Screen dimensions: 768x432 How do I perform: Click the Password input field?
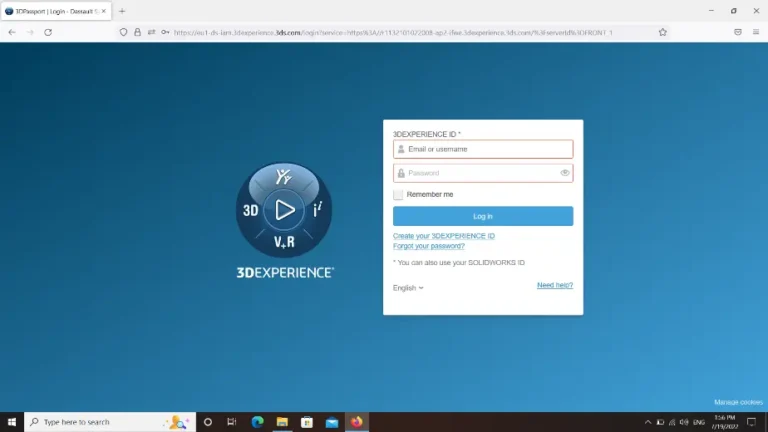(x=483, y=173)
